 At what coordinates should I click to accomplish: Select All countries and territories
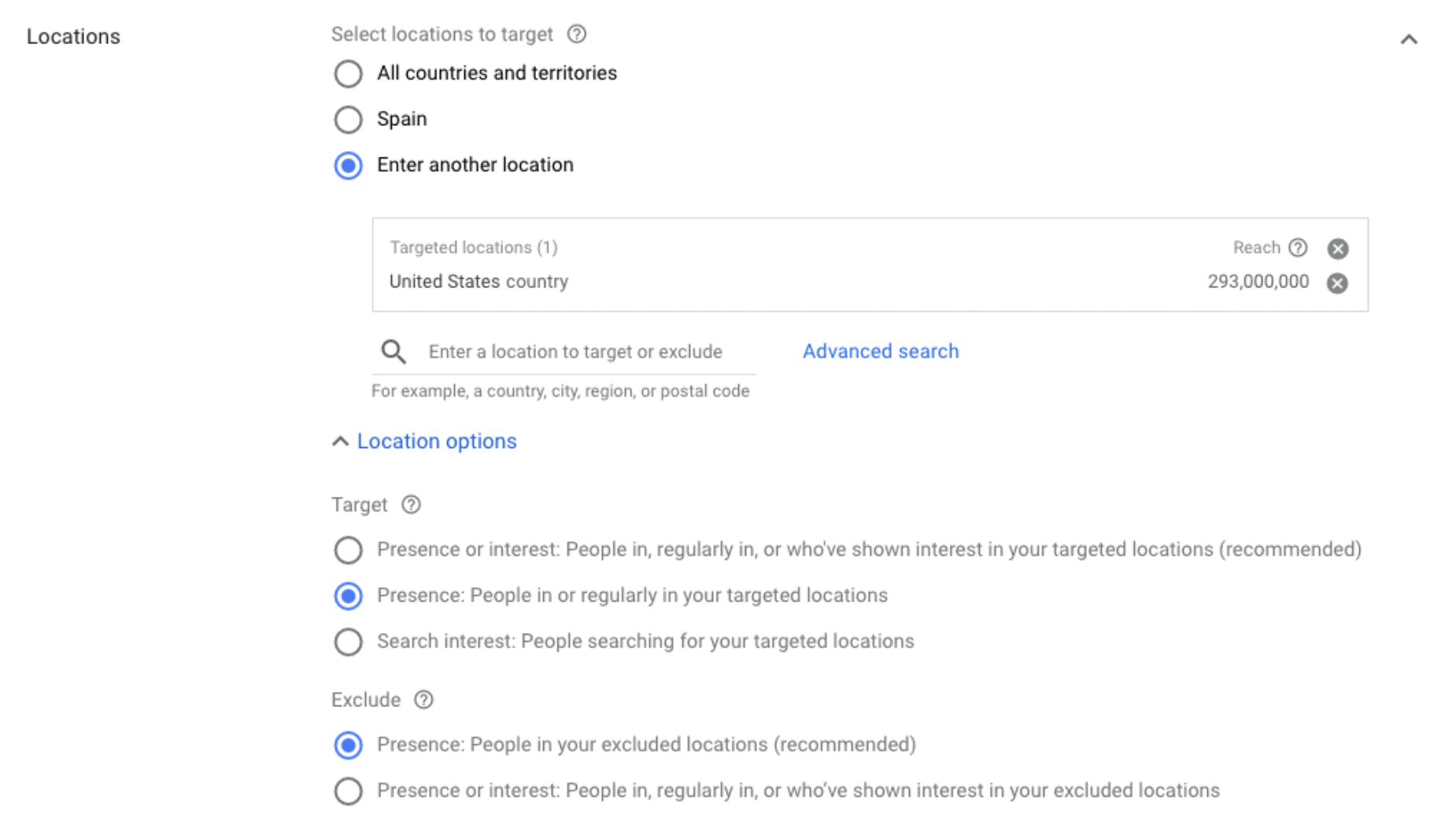[348, 74]
